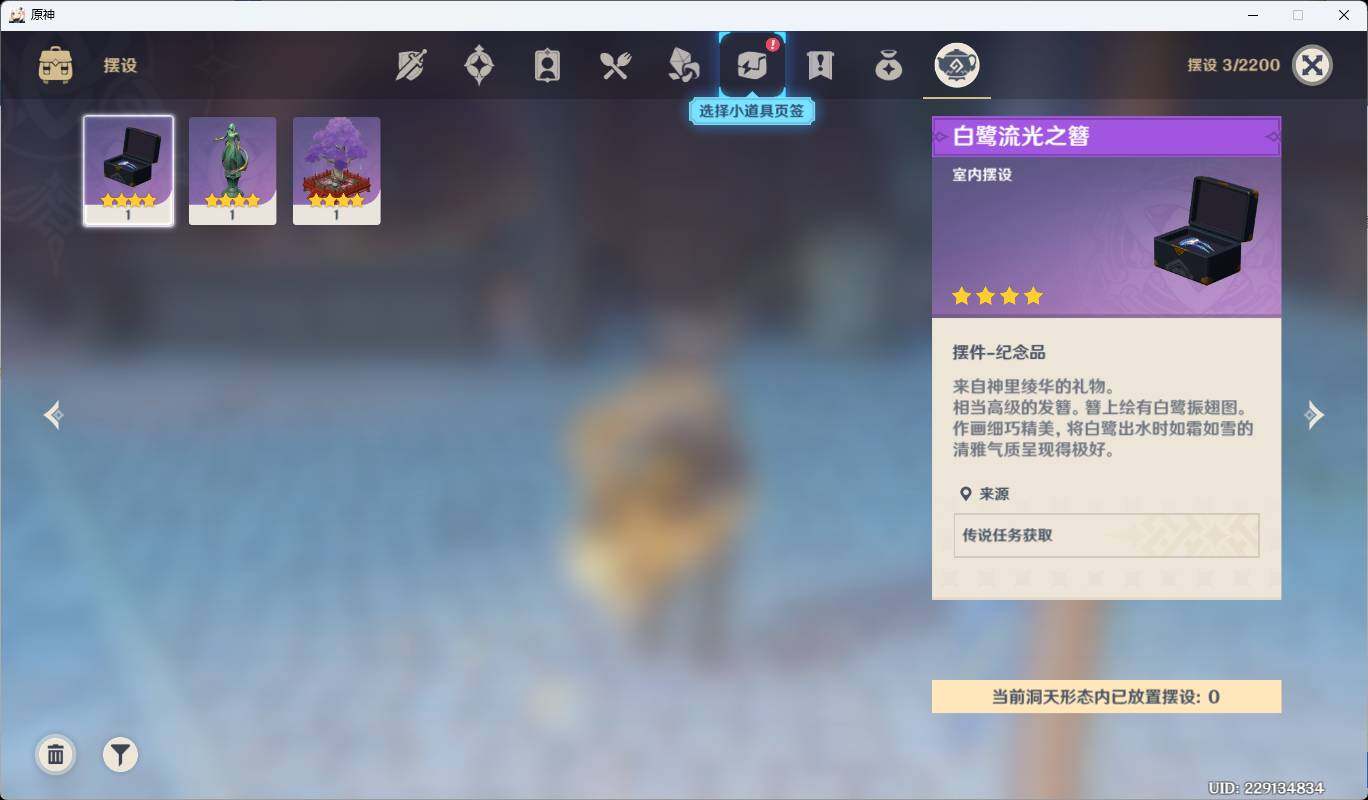Select the black hairpin box furnishing
Viewport: 1368px width, 800px height.
click(128, 170)
